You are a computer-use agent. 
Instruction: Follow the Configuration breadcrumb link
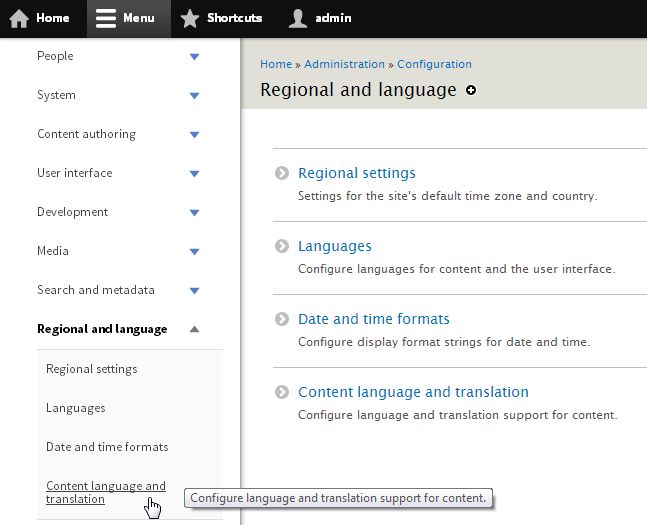[x=434, y=64]
